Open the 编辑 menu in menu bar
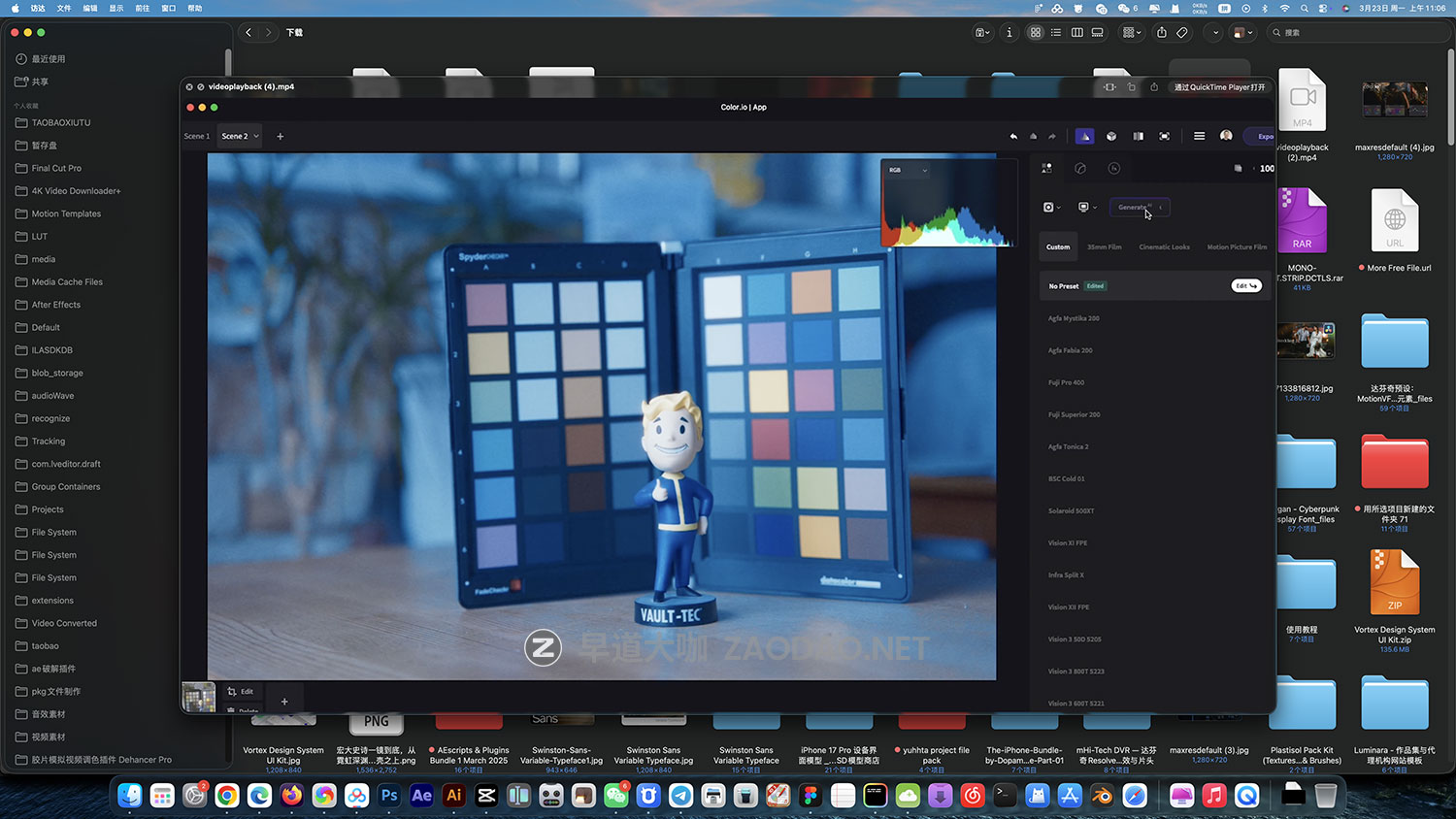Screen dimensions: 1456x819 pyautogui.click(x=90, y=8)
